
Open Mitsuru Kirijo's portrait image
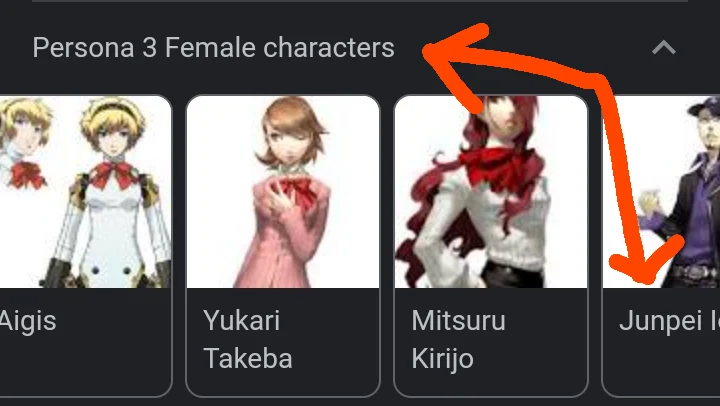coord(491,192)
